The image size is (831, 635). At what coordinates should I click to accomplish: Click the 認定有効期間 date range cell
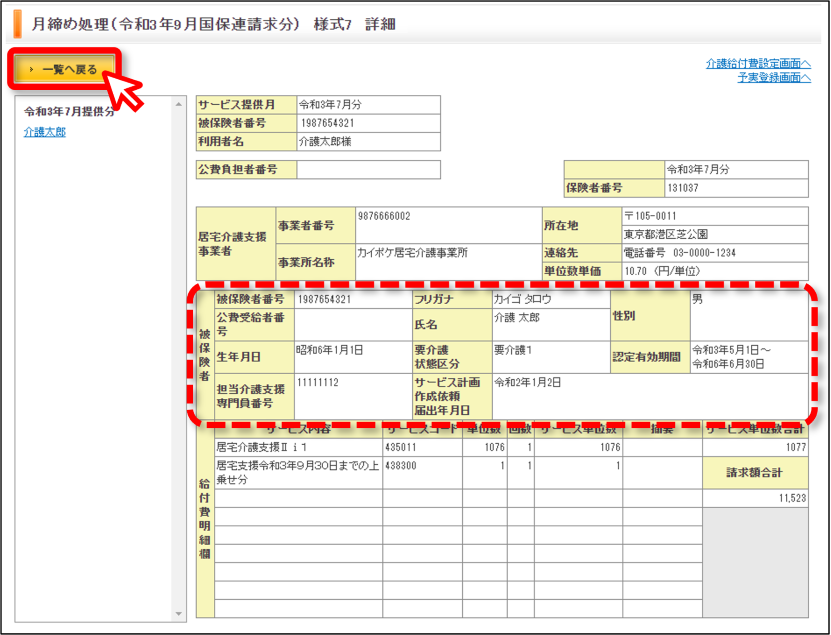tap(749, 357)
